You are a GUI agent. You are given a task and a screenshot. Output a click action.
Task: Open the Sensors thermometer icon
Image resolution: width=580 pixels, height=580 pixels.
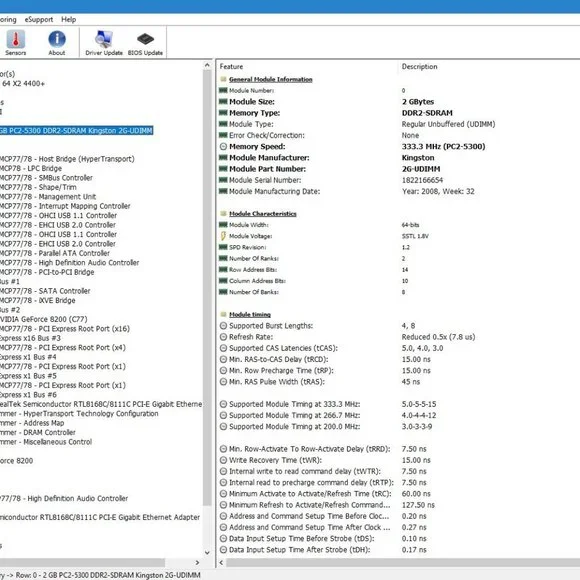(x=16, y=39)
